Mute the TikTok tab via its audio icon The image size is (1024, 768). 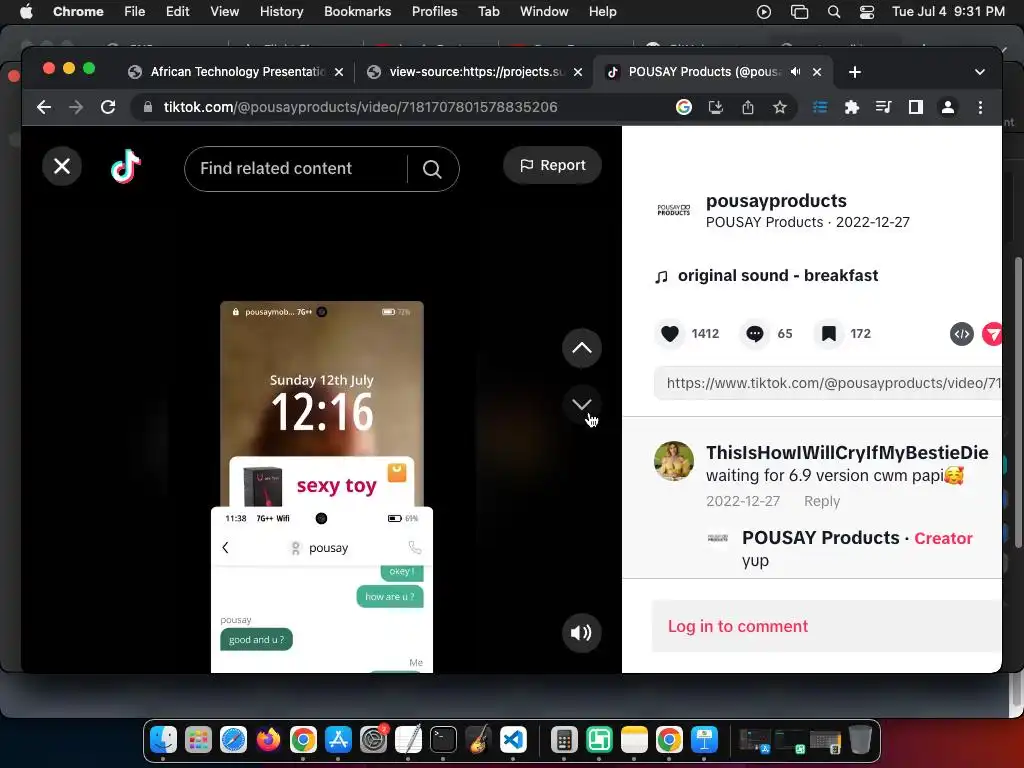(795, 72)
